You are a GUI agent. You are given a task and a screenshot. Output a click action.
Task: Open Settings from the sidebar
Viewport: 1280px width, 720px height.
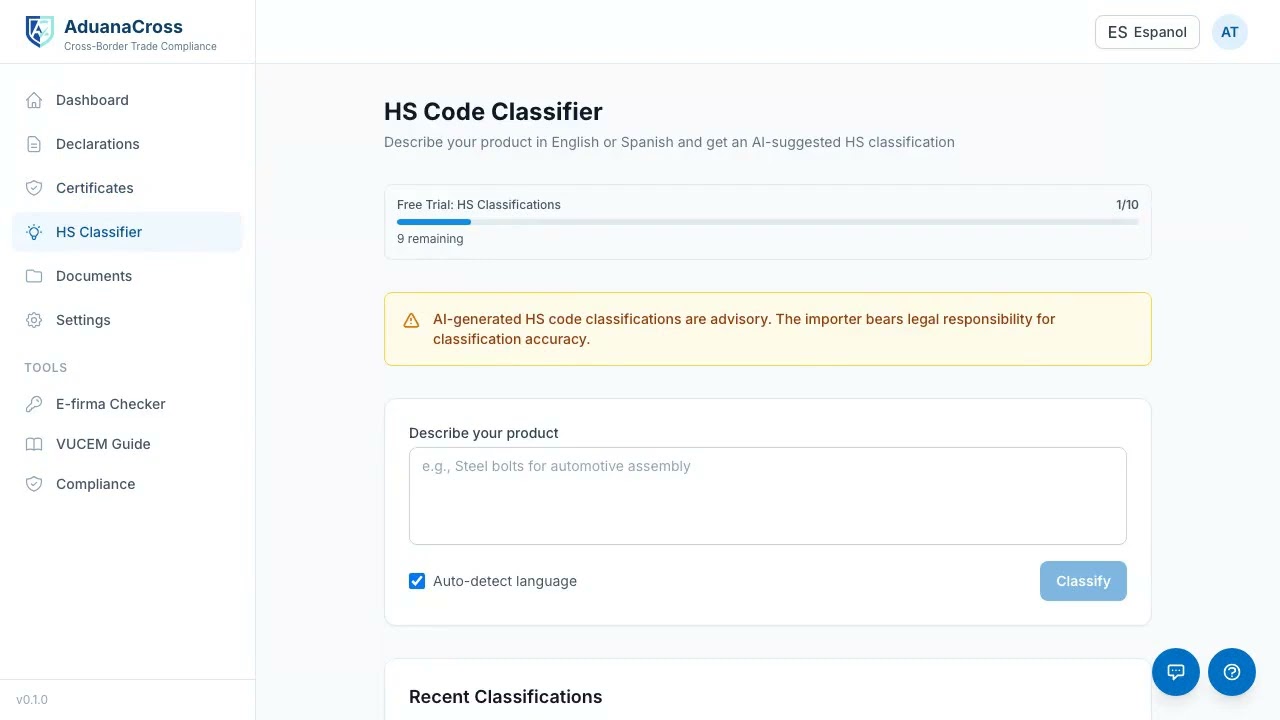[x=127, y=320]
